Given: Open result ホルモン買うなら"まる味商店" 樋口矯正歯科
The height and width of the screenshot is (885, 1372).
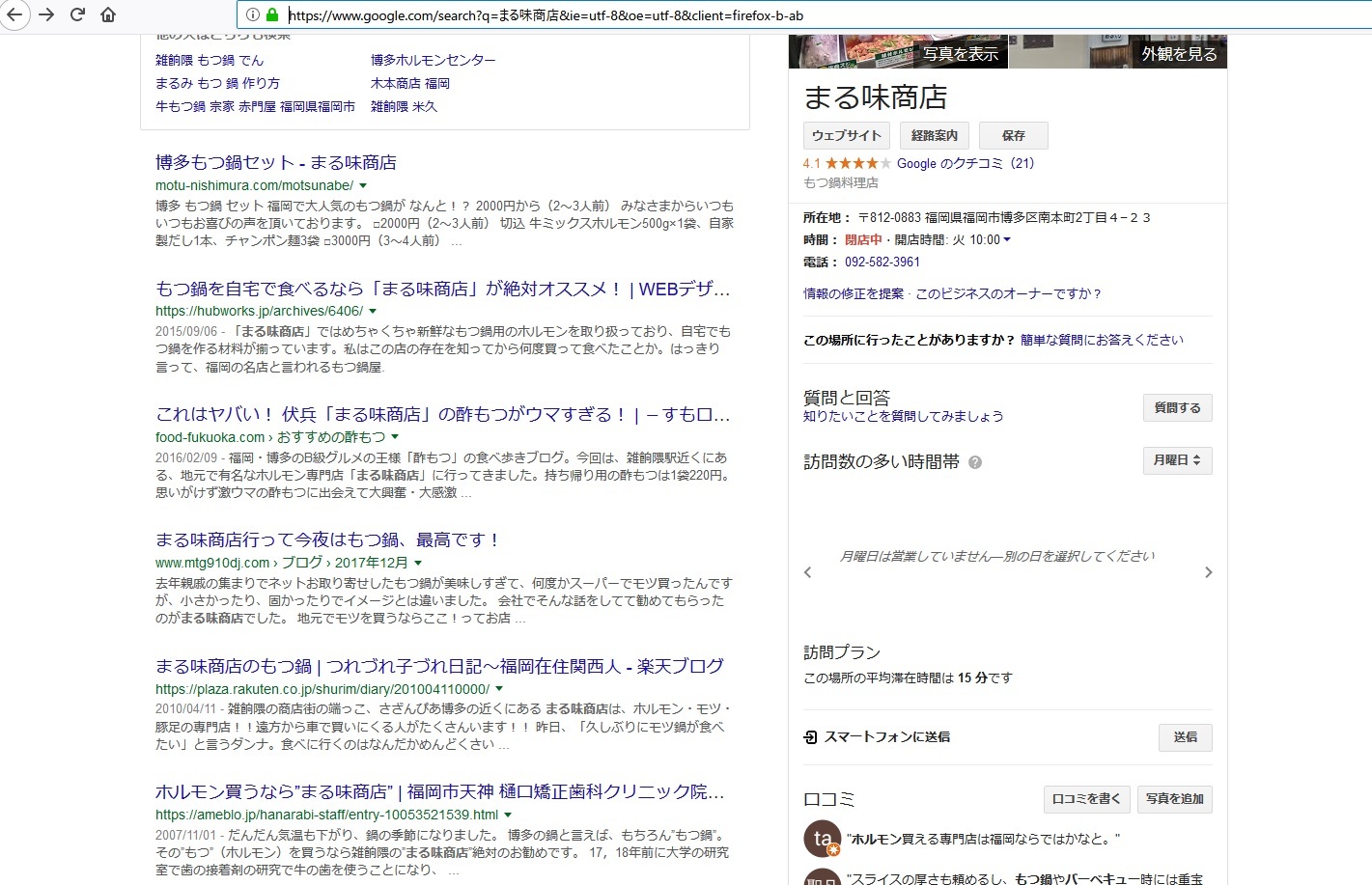Looking at the screenshot, I should click(439, 791).
